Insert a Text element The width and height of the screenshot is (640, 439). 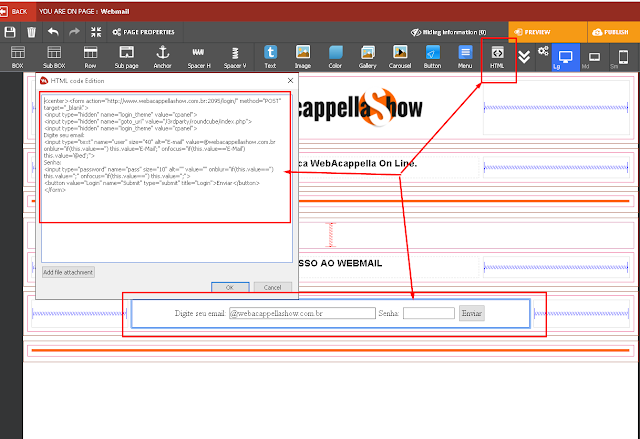(x=270, y=57)
